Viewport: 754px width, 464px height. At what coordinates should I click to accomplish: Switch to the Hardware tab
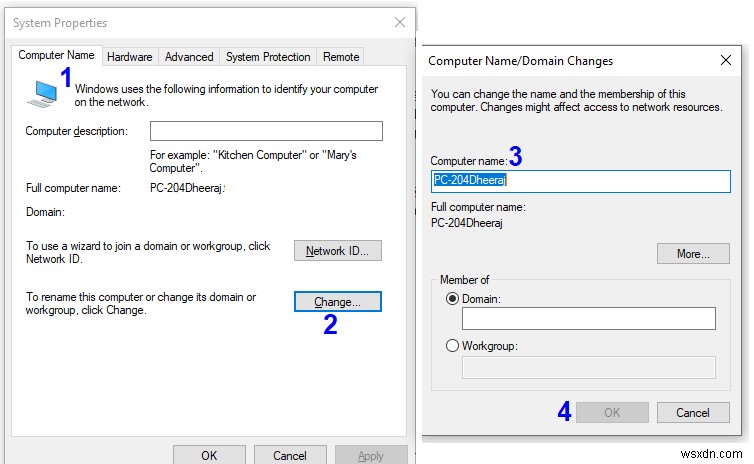coord(129,57)
